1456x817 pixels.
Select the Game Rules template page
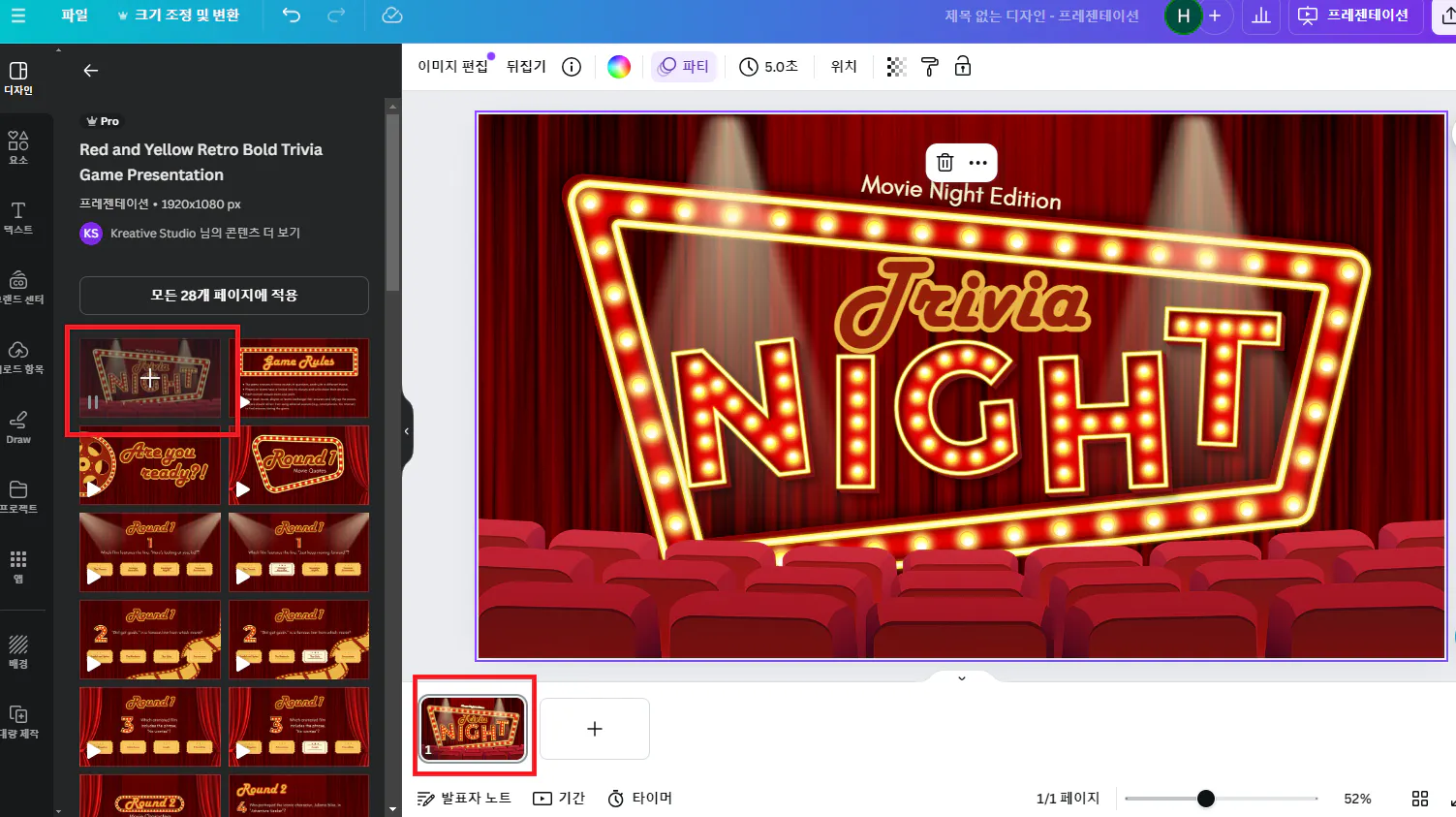click(x=299, y=378)
